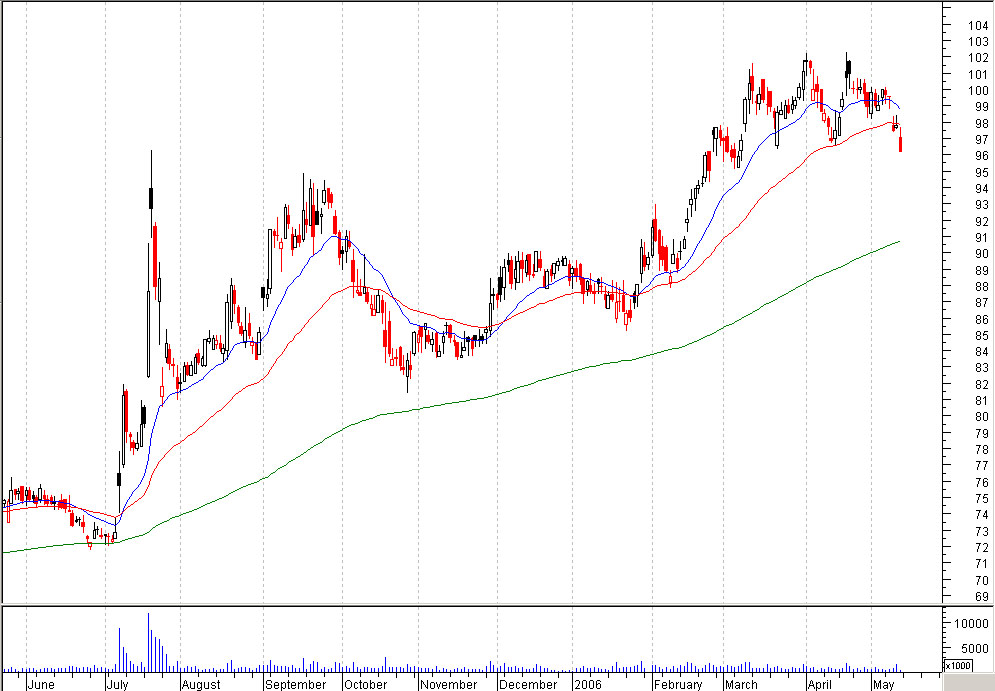Click the x1000 volume multiplier box

click(958, 665)
